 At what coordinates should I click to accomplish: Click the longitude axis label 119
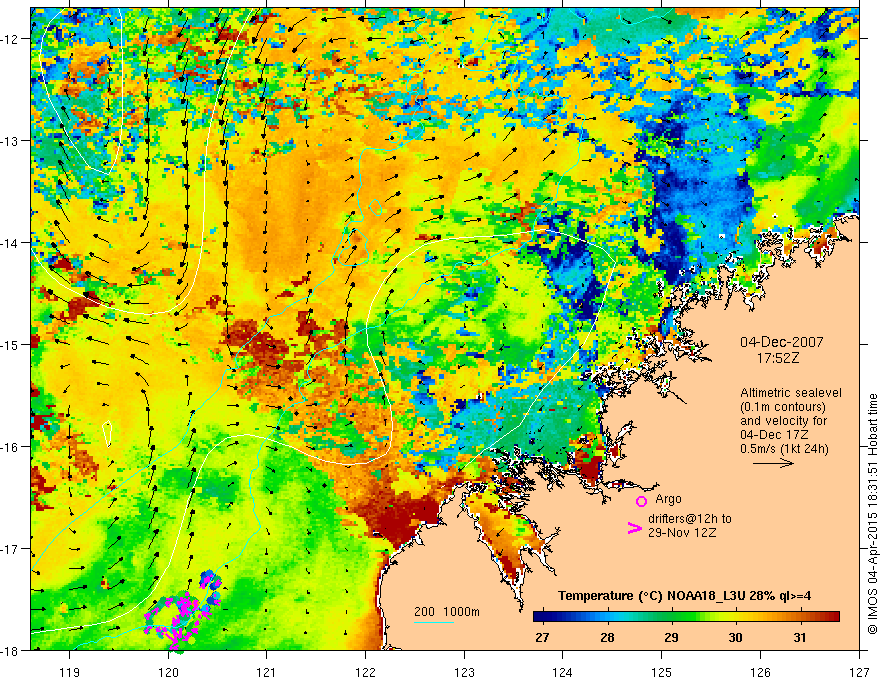70,672
